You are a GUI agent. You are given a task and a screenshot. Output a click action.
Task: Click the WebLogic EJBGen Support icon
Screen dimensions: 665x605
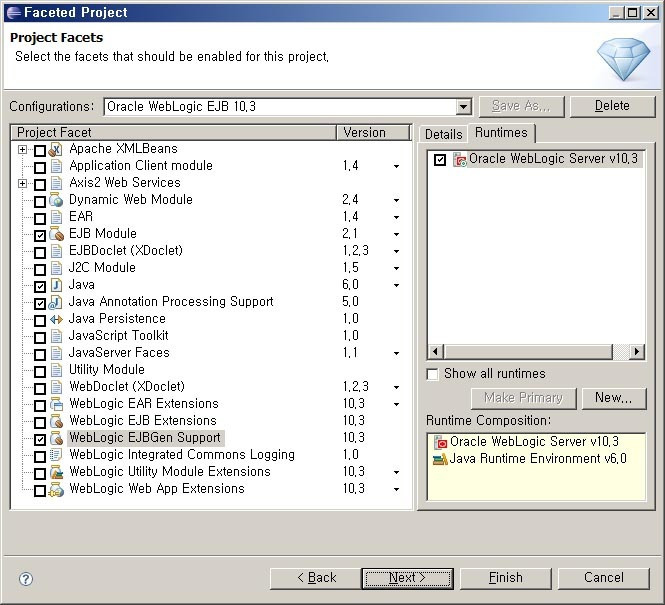(x=56, y=438)
